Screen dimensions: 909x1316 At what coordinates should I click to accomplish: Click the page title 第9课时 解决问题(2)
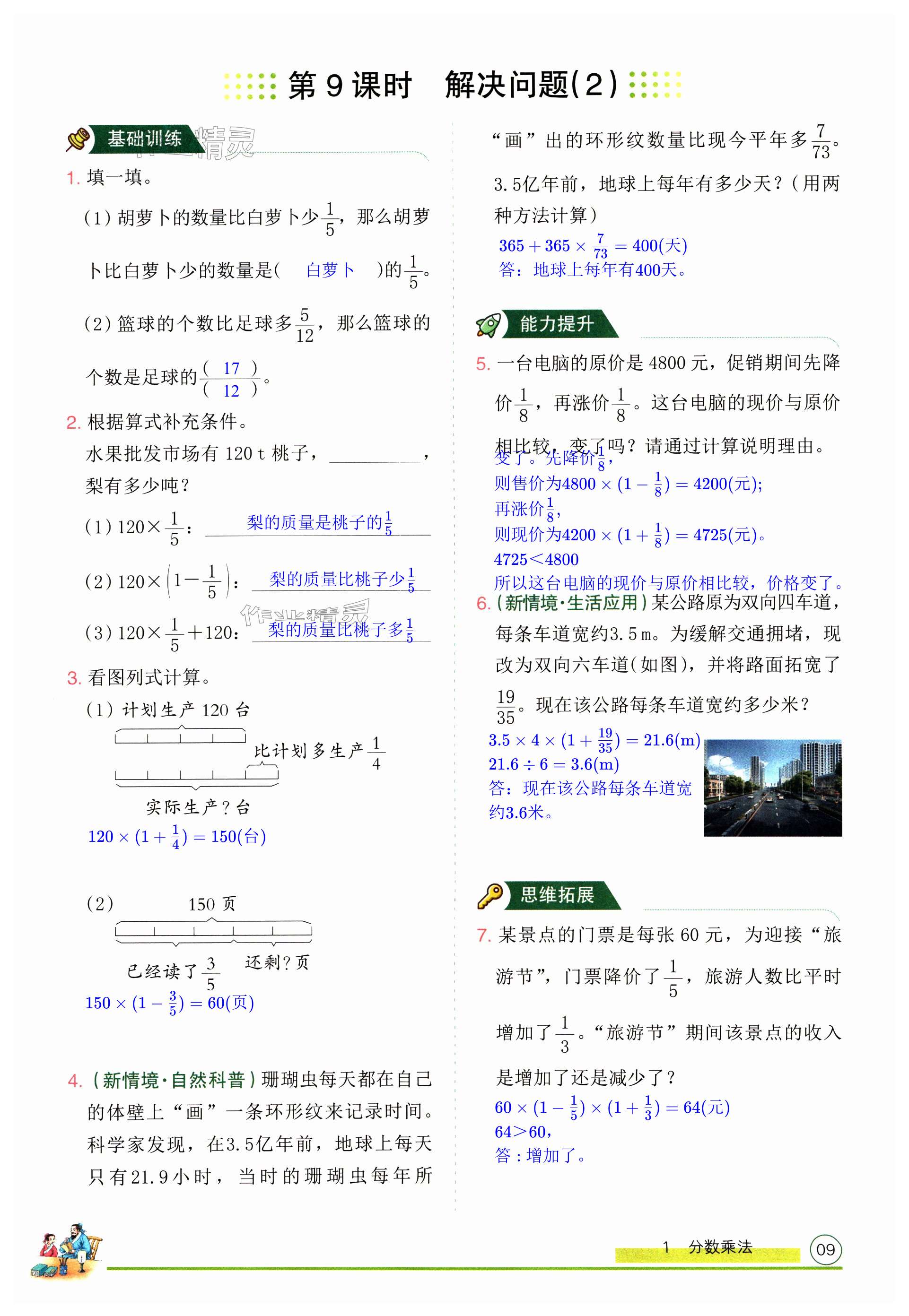coord(453,86)
